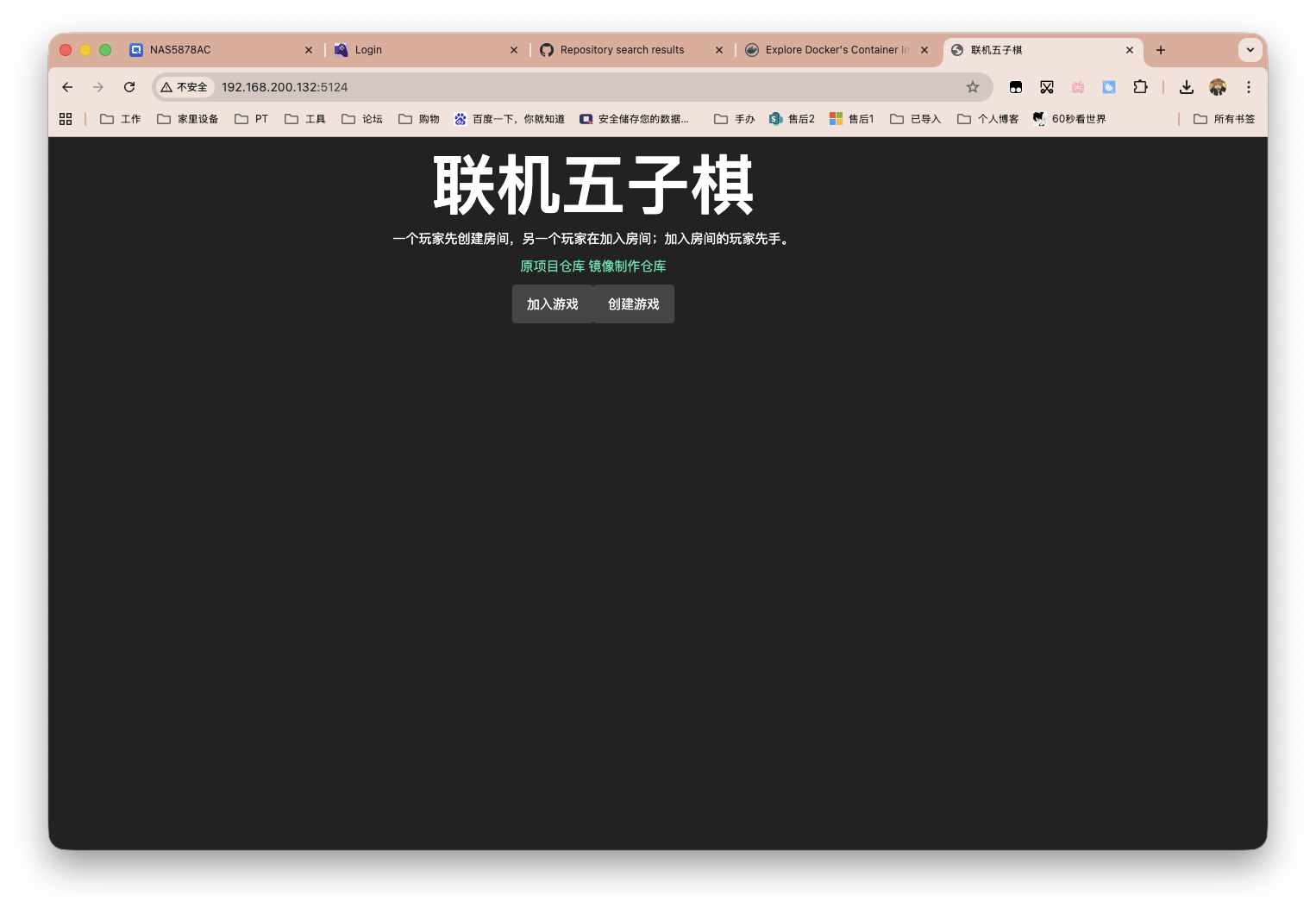Open the Downloads icon in toolbar
This screenshot has width=1316, height=914.
coord(1186,87)
